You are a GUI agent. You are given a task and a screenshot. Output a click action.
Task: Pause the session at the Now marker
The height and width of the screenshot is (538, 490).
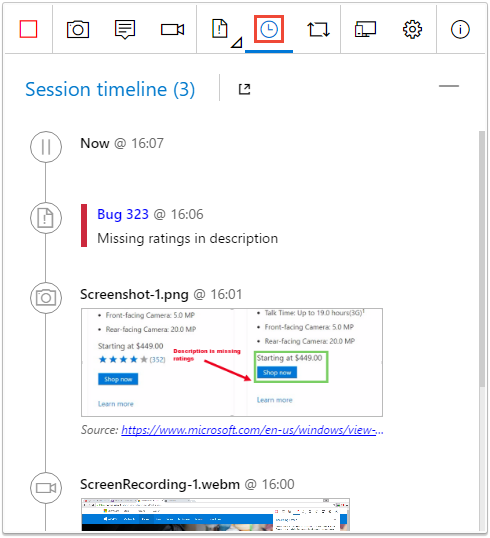(x=46, y=147)
